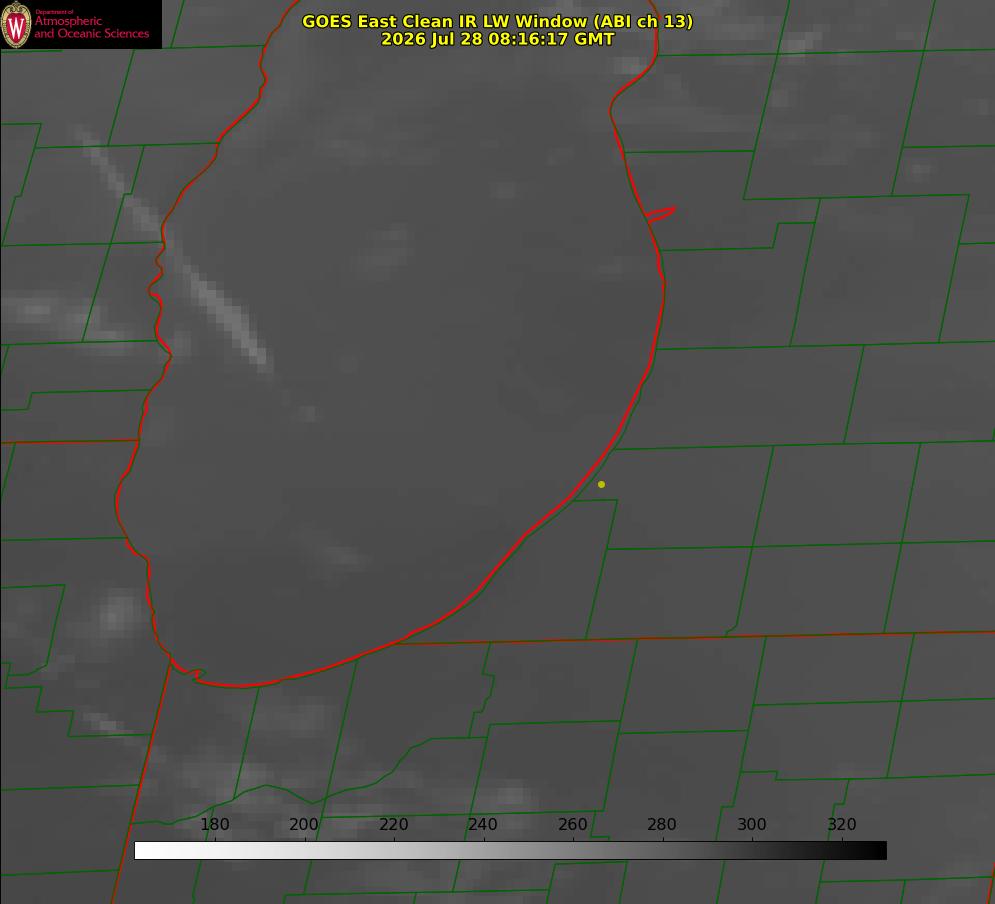This screenshot has height=904, width=995.
Task: Click the 2026 Jul 28 08:16:17 GMT timestamp
Action: coord(498,39)
